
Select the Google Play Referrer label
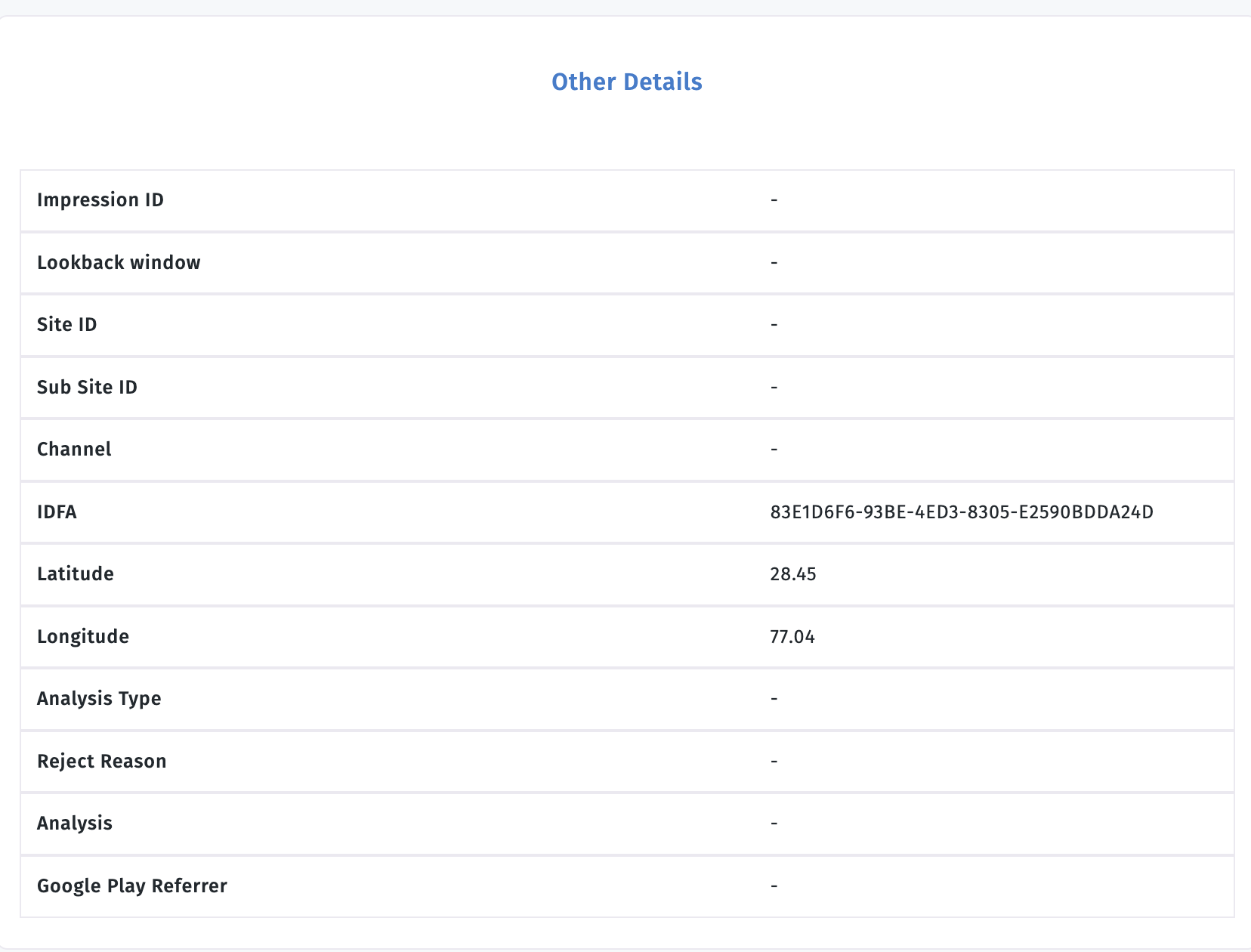coord(131,886)
